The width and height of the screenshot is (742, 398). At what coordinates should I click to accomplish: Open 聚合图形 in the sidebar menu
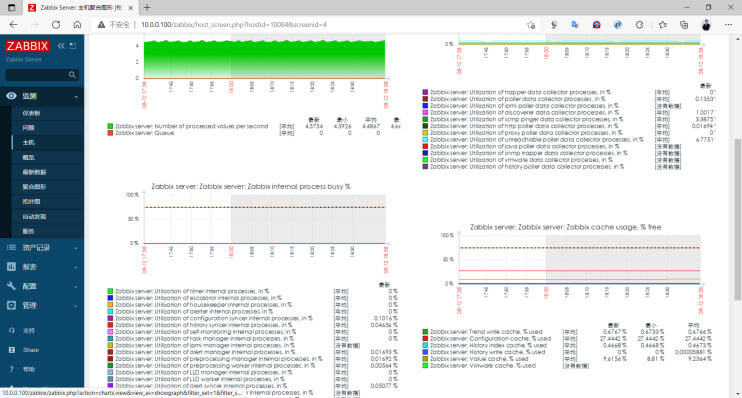[34, 187]
